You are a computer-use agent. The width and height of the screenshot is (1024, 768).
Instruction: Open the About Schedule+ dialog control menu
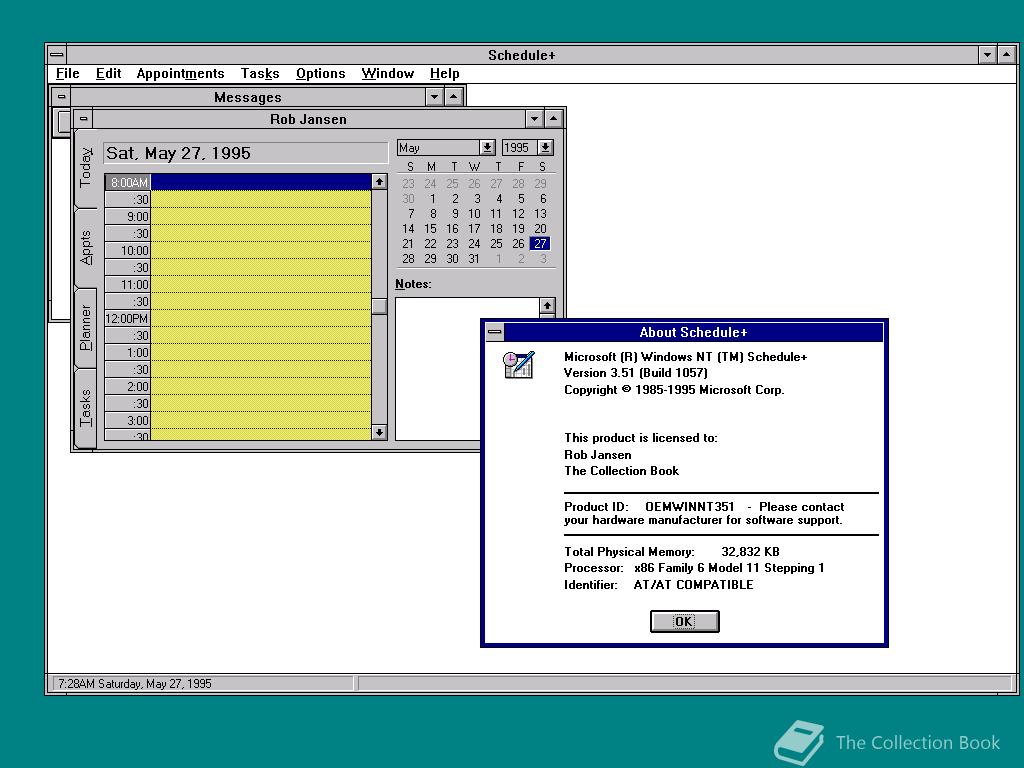coord(495,332)
